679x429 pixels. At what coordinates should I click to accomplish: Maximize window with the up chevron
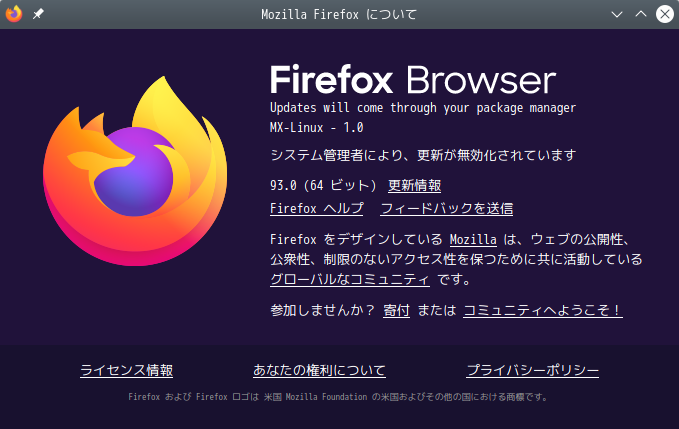coord(641,14)
